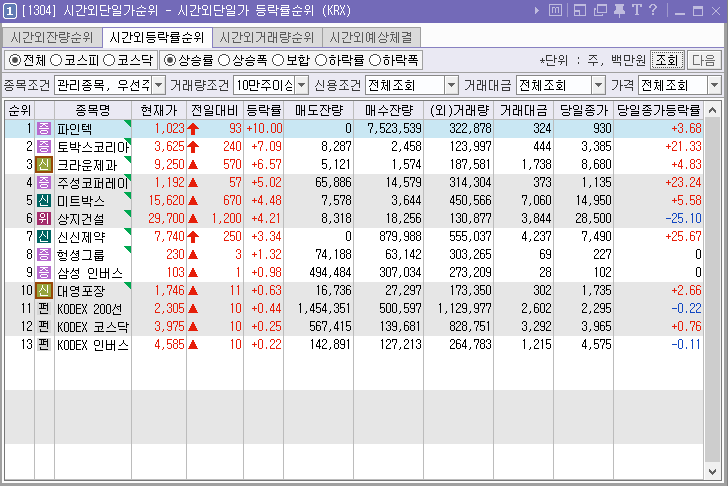This screenshot has height=486, width=728.
Task: Click the 신 badge beside 대영포장
Action: click(x=44, y=291)
